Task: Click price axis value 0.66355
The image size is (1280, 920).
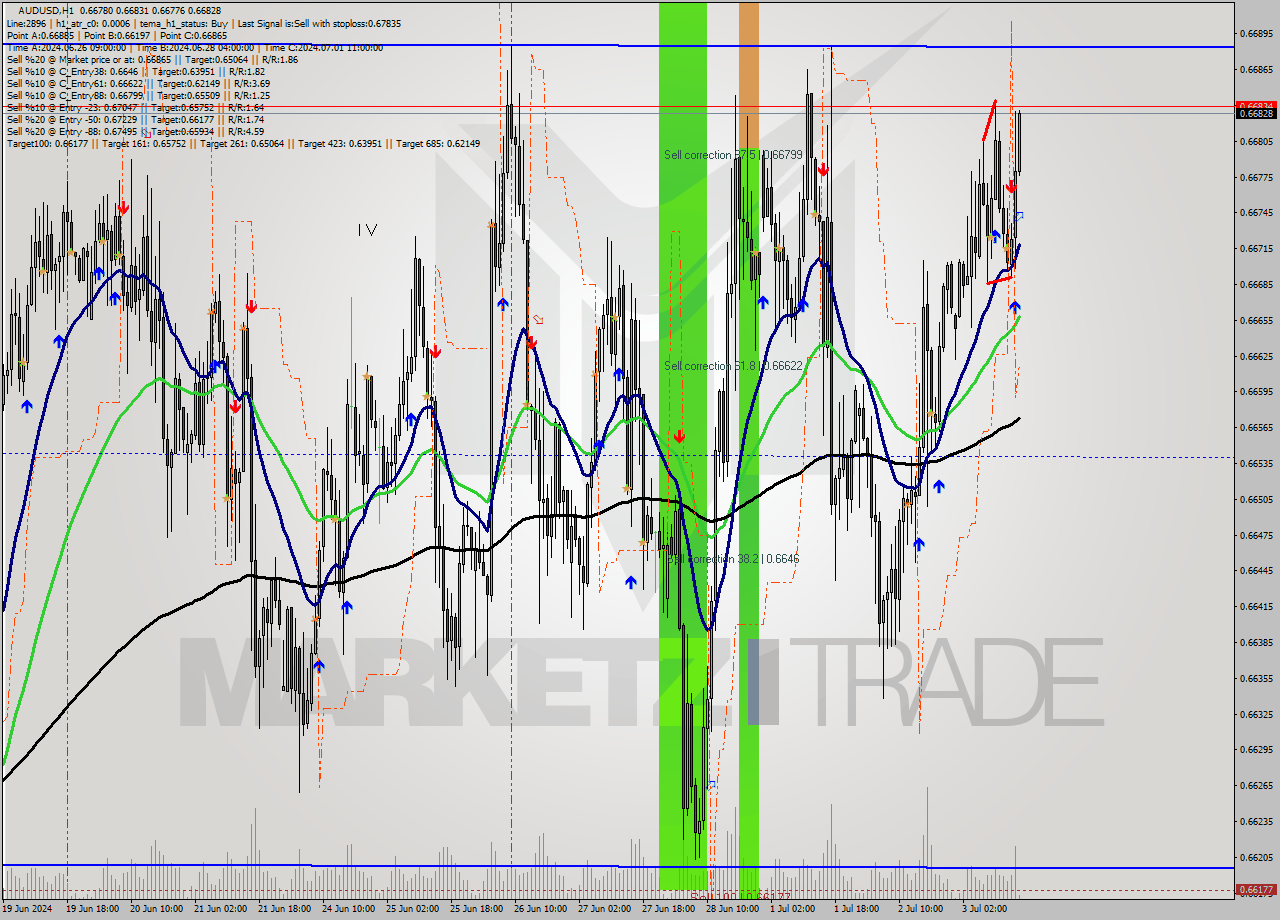Action: click(x=1256, y=679)
